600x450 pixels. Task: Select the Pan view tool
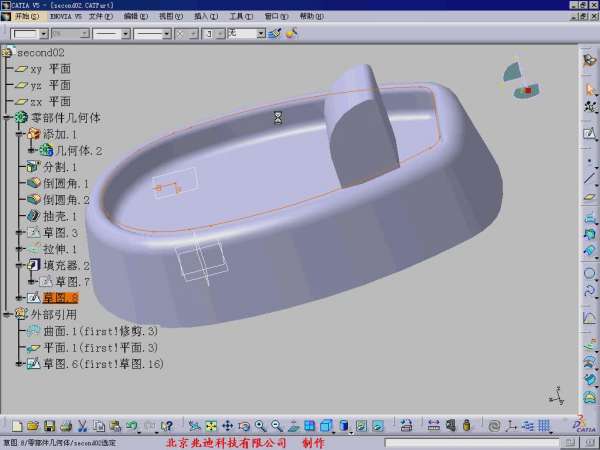227,426
